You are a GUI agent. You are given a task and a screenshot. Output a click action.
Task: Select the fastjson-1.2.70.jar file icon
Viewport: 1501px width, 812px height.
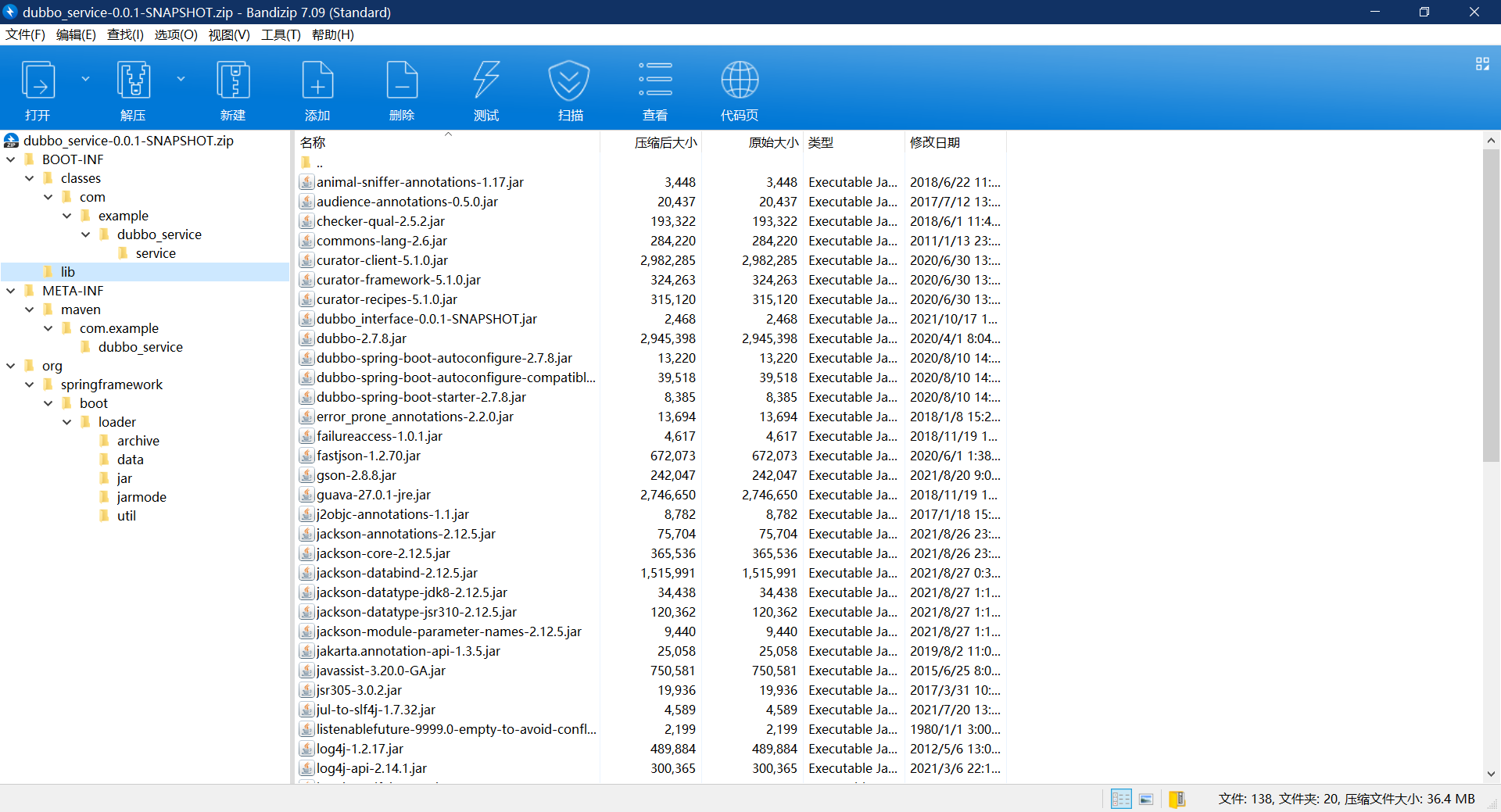tap(307, 456)
